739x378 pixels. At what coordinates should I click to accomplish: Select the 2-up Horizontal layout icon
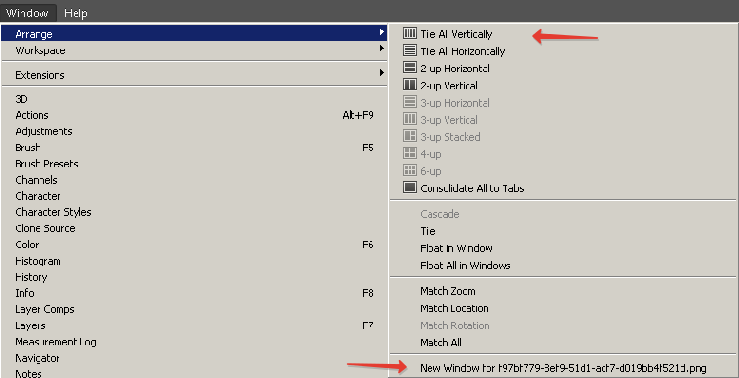(410, 68)
